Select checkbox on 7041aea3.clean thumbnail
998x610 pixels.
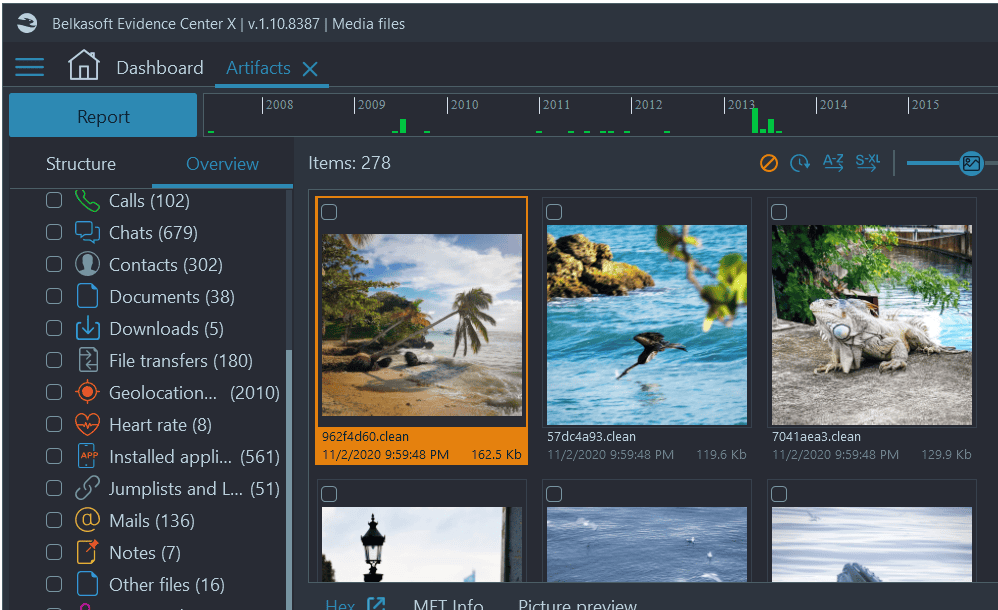tap(779, 212)
